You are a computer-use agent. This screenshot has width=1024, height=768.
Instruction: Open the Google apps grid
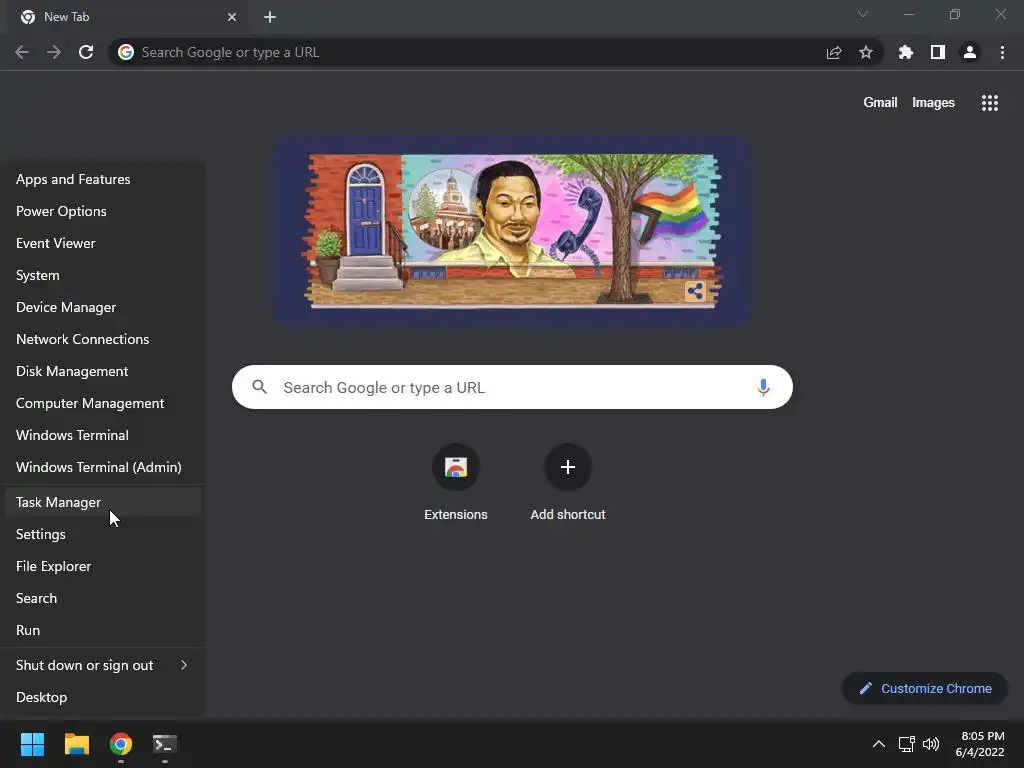[990, 103]
